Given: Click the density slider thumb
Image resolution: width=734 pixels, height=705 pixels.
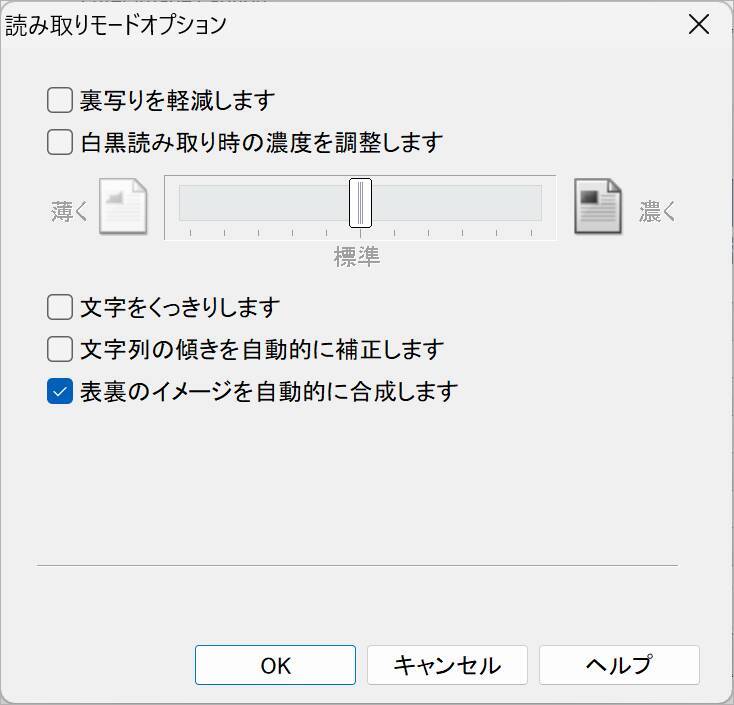Looking at the screenshot, I should coord(360,203).
